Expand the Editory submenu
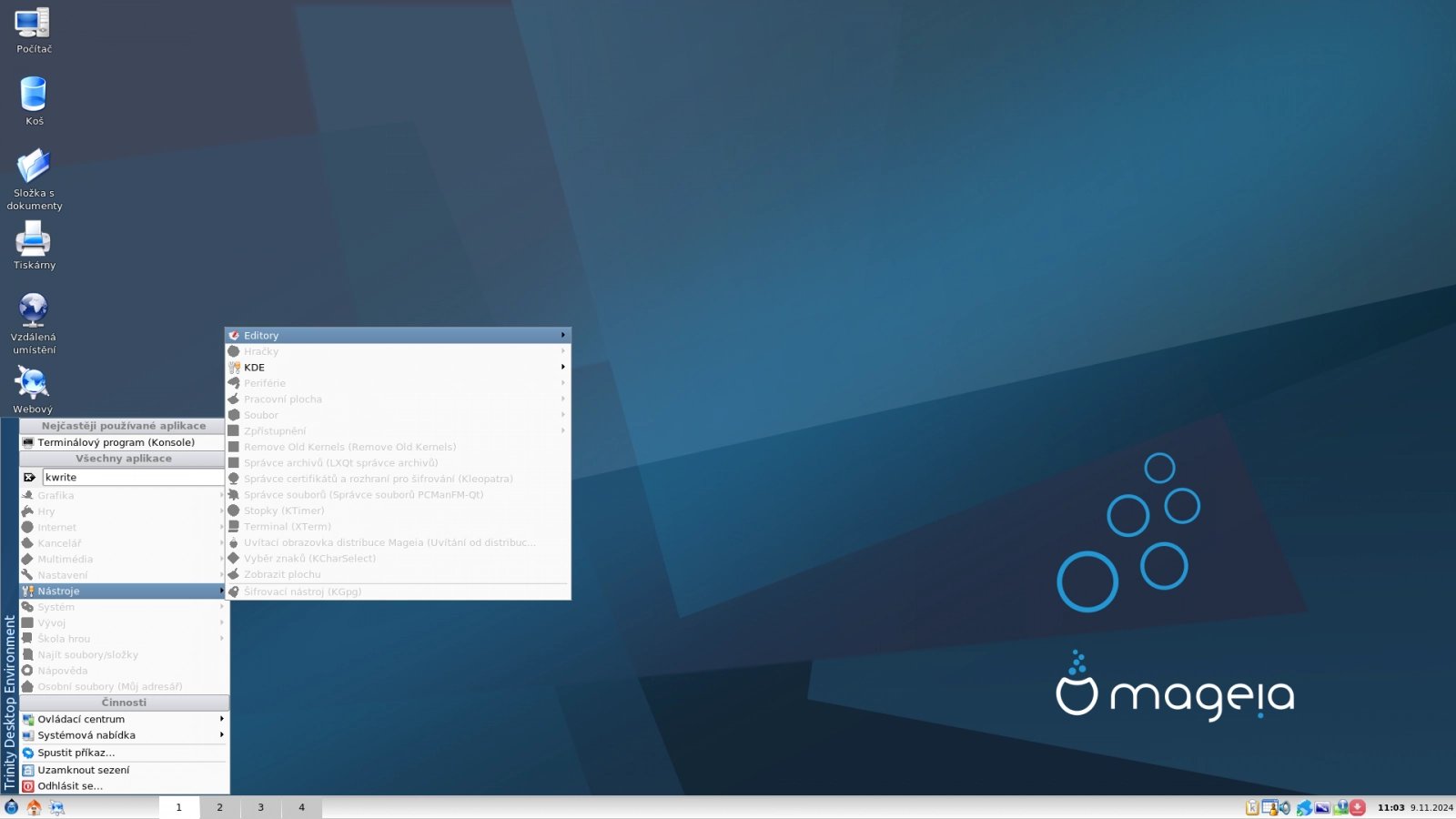The image size is (1456, 819). (398, 335)
